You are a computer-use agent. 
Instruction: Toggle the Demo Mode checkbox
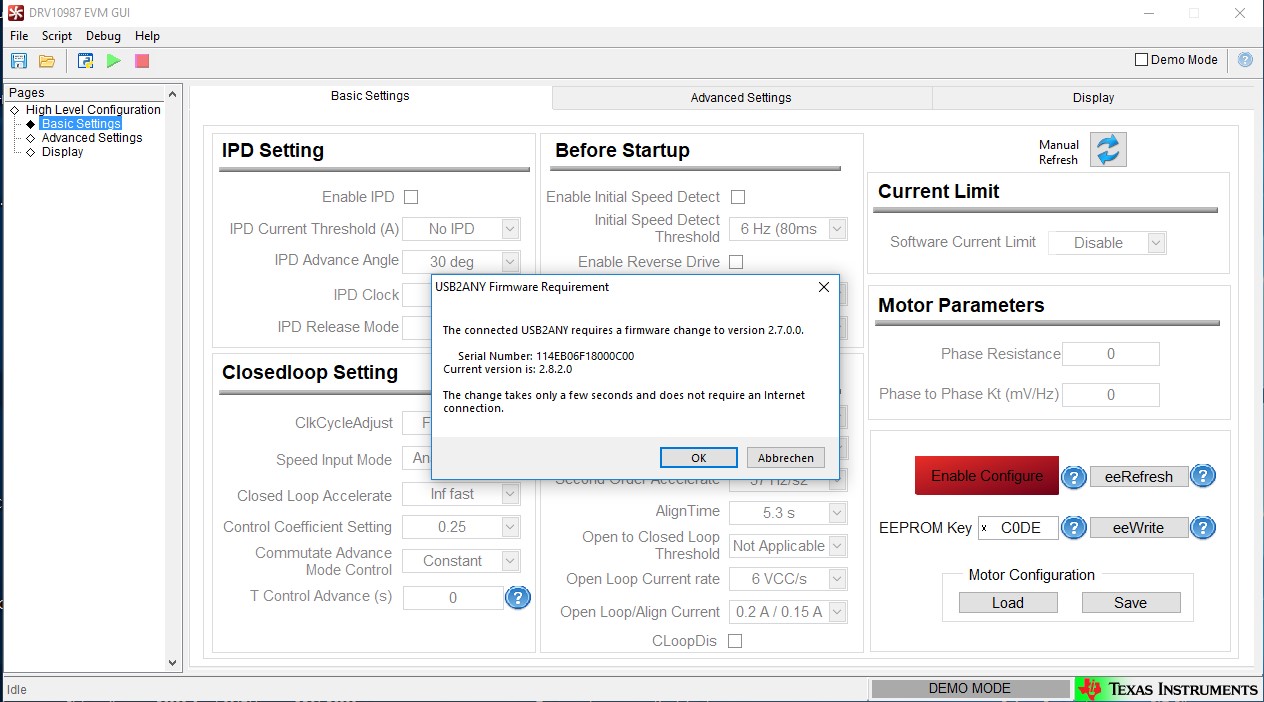1141,60
